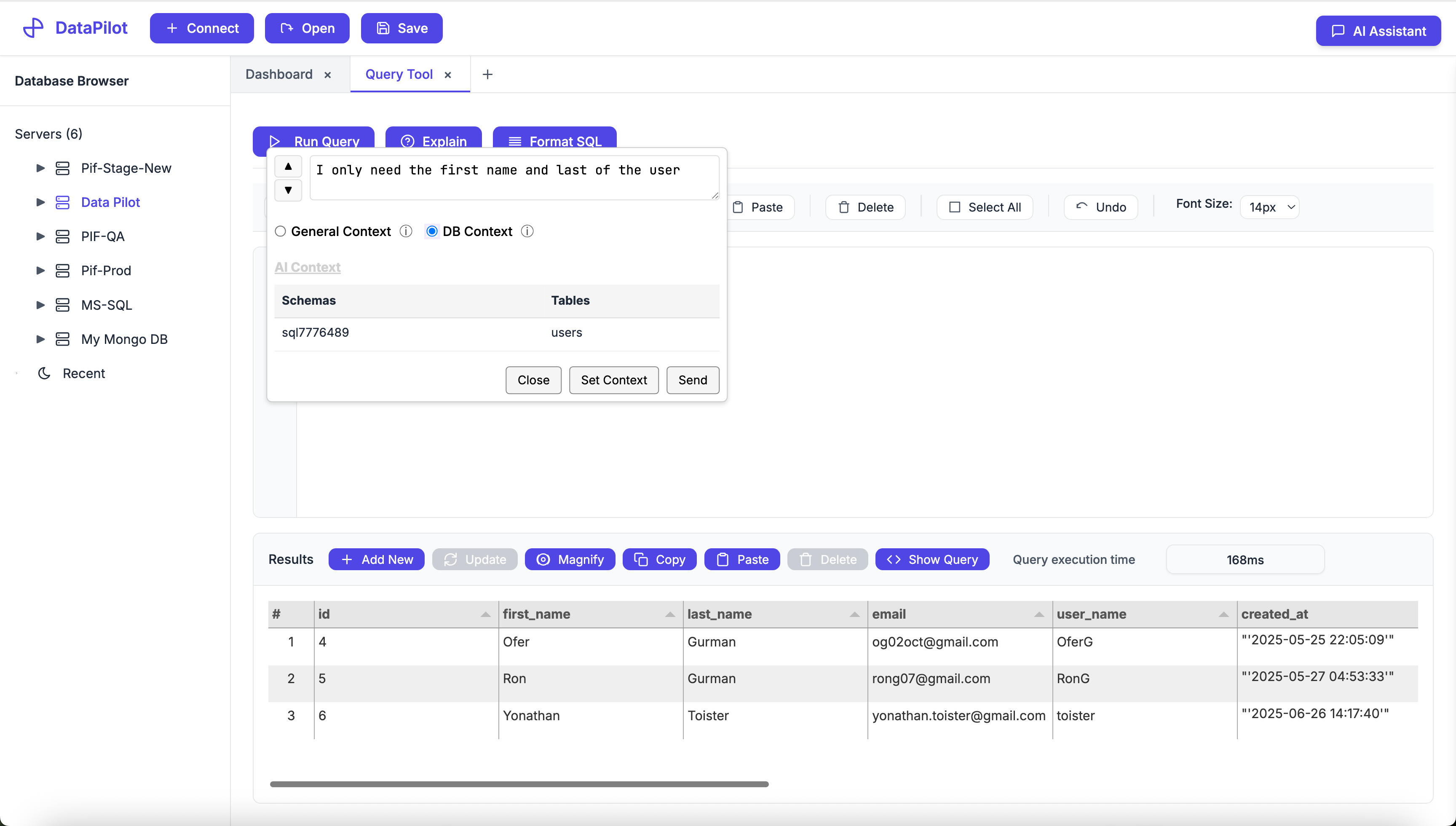
Task: Click the info icon beside General Context
Action: pos(406,231)
